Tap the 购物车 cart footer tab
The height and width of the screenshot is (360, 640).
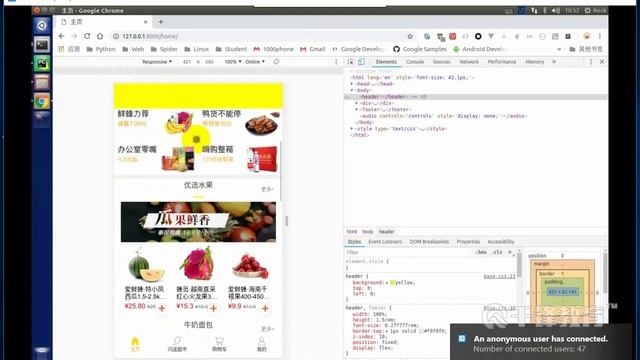(219, 344)
